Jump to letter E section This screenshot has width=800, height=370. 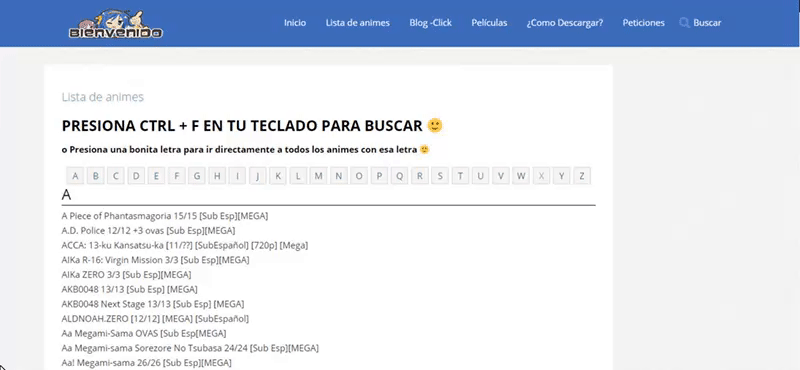[x=156, y=176]
